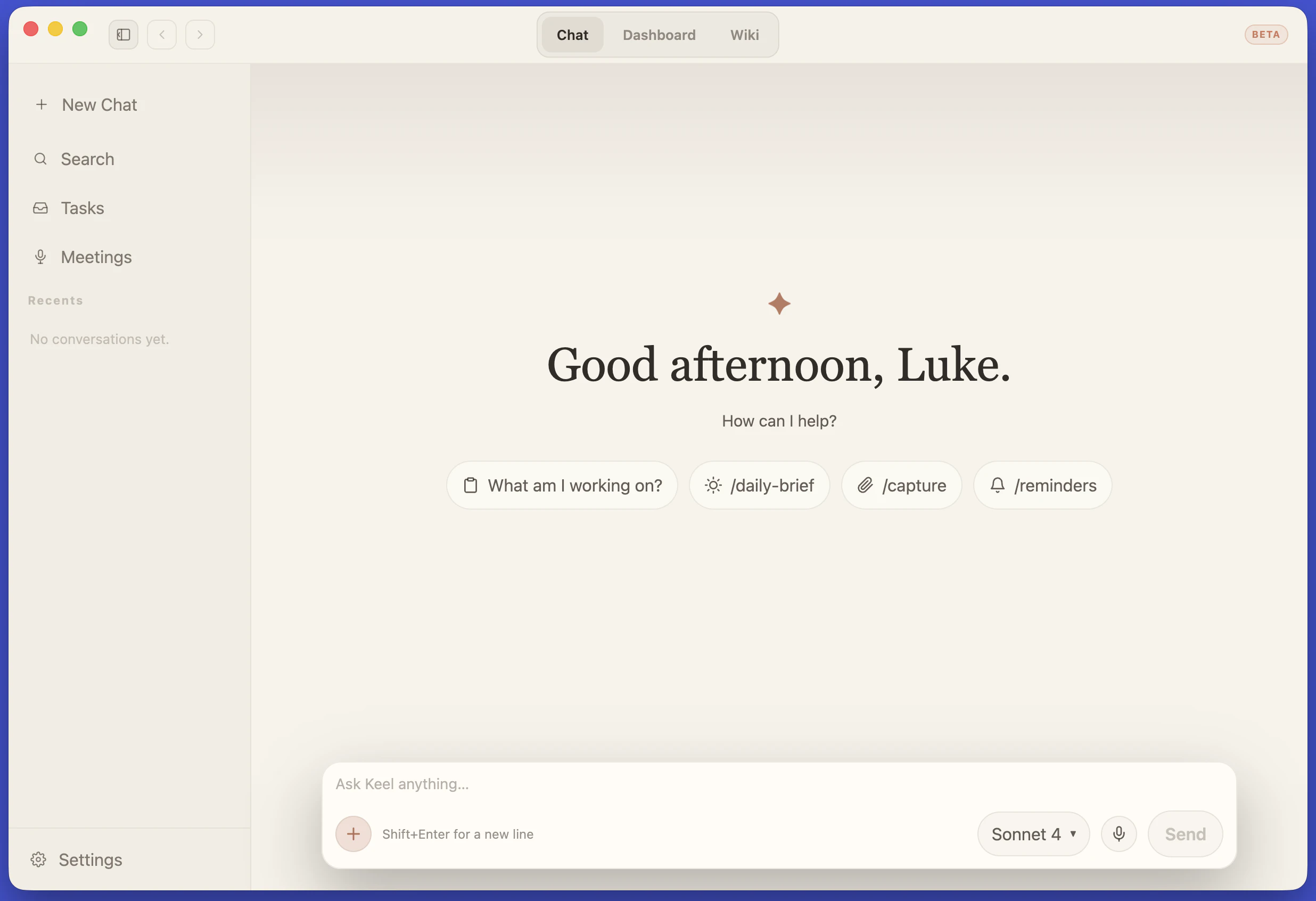Toggle the sidebar panel icon
This screenshot has height=901, width=1316.
coord(124,35)
